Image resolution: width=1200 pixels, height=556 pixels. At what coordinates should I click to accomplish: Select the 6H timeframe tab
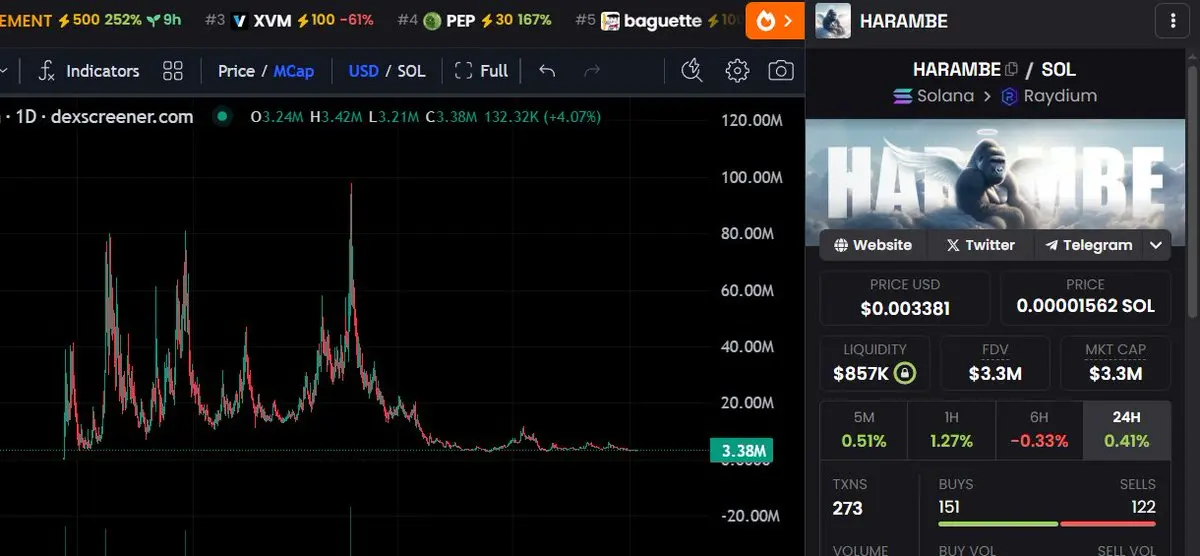[1039, 429]
